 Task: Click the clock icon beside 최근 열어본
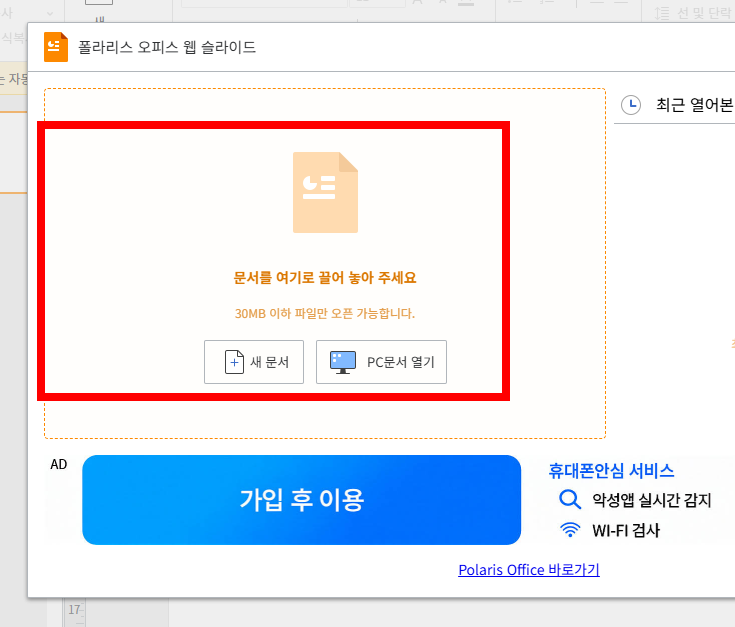tap(631, 104)
